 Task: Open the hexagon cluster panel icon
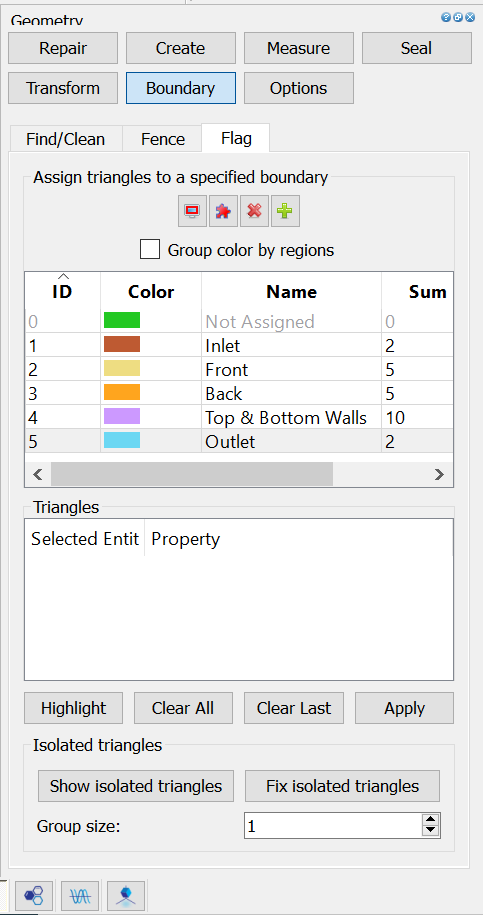[34, 895]
